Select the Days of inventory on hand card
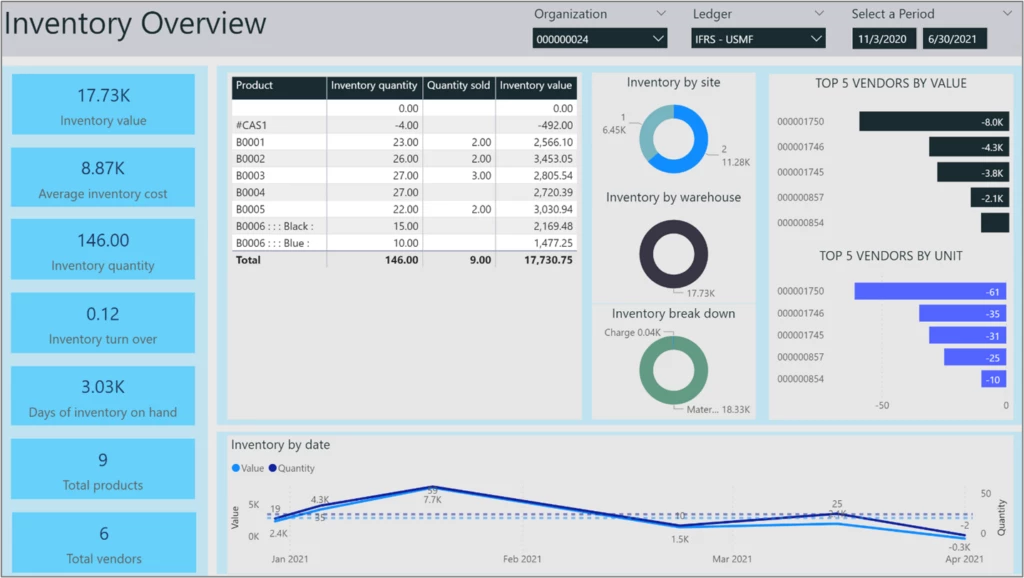The width and height of the screenshot is (1024, 578). (102, 396)
